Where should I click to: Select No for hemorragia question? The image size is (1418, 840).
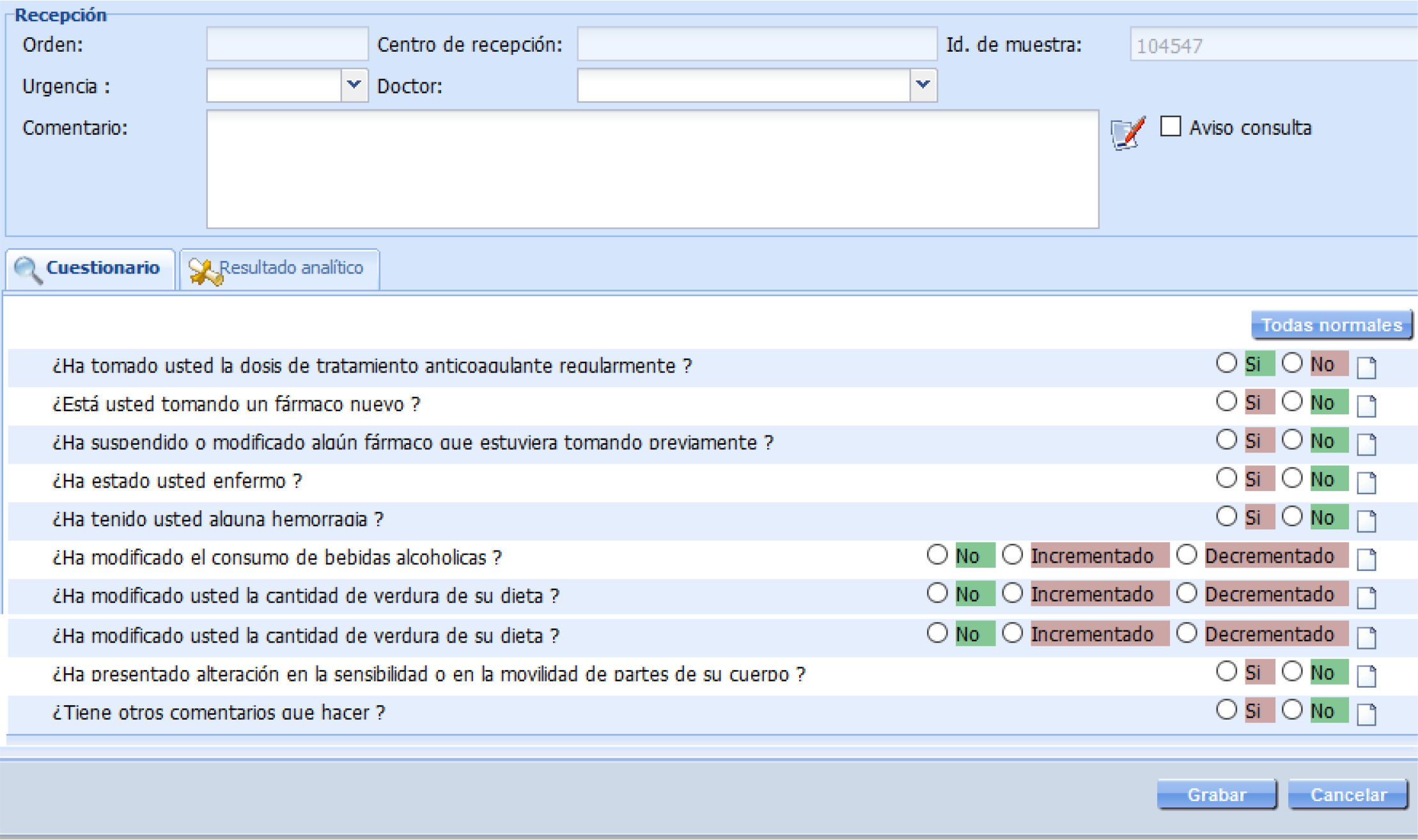point(1292,517)
